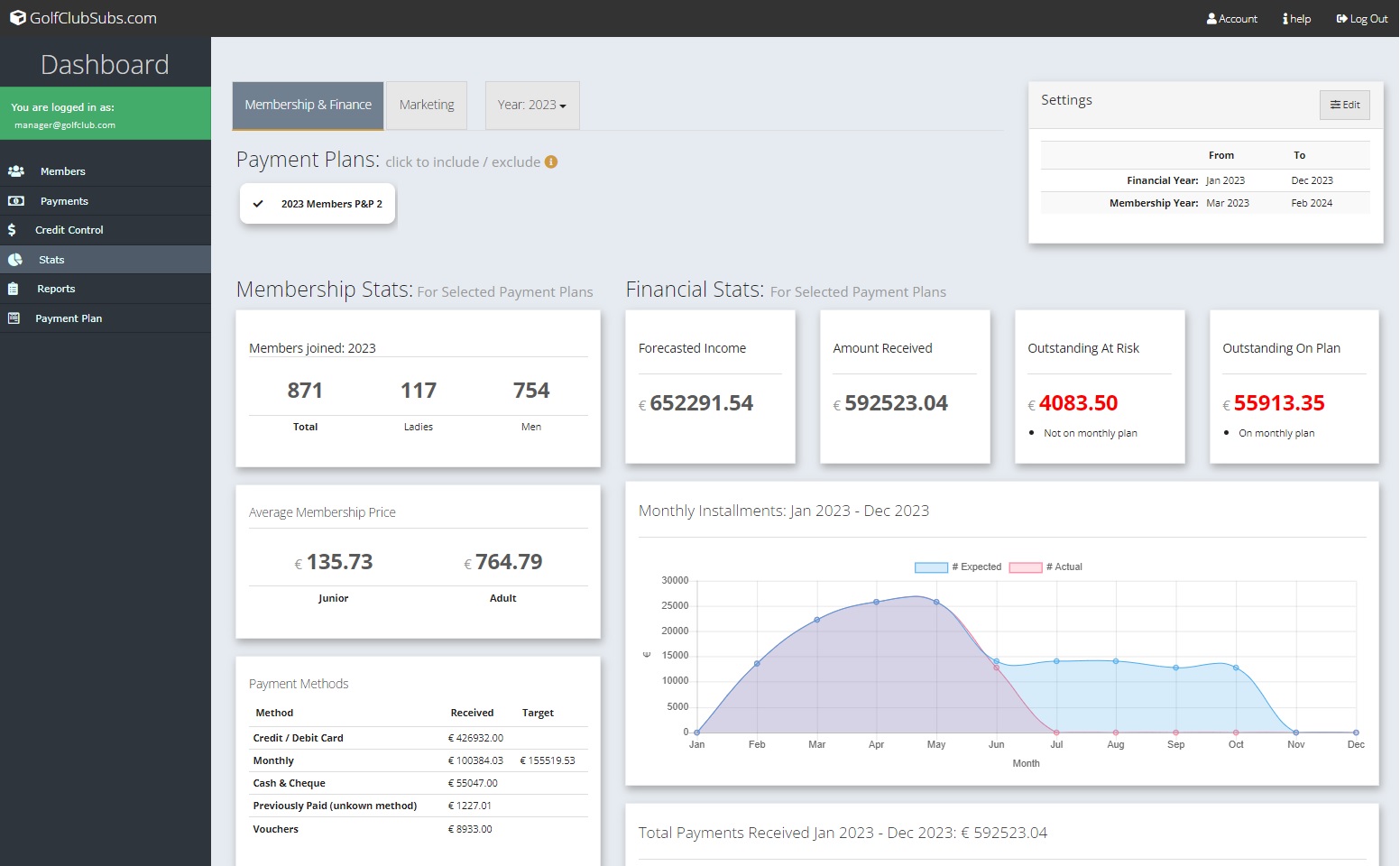
Task: Open the Year: 2023 dropdown
Action: click(531, 105)
